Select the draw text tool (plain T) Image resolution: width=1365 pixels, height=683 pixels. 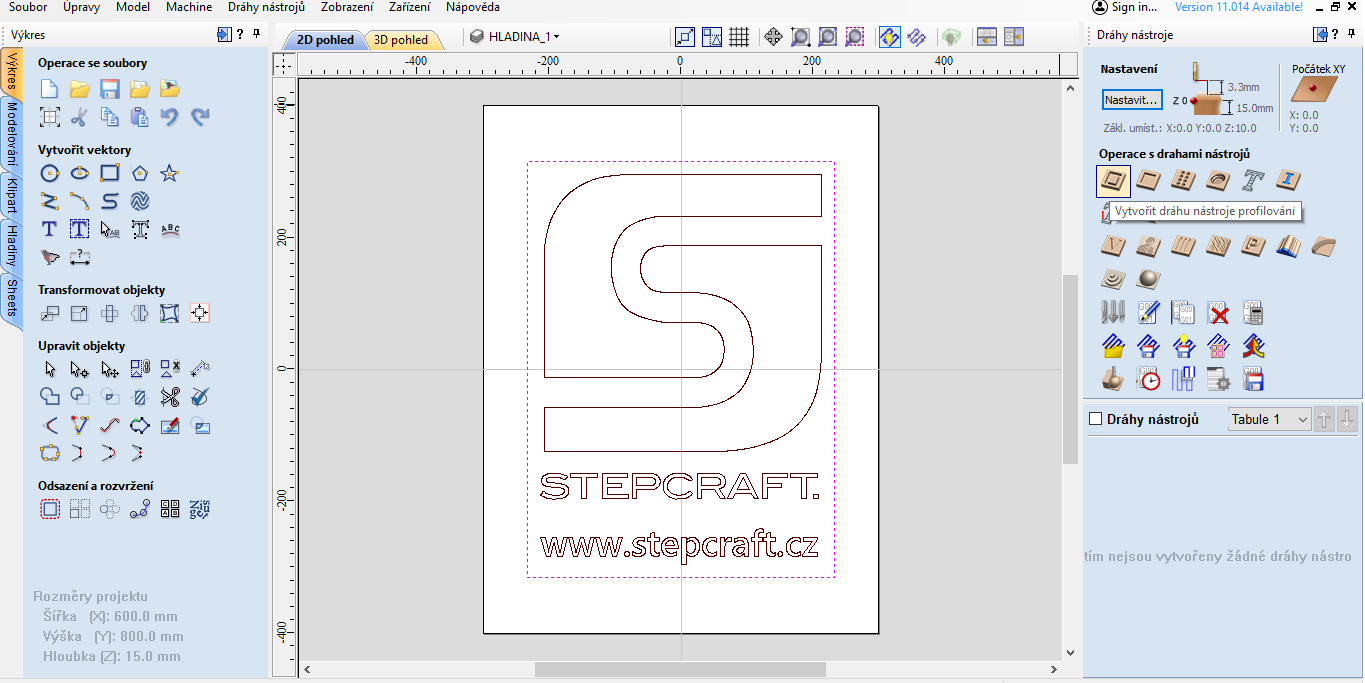[49, 229]
